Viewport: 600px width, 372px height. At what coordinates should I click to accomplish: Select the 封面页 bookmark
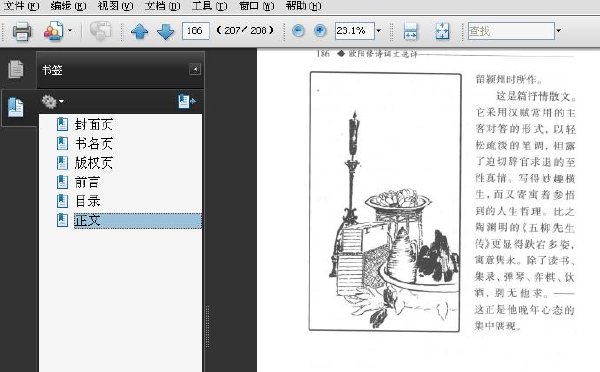pyautogui.click(x=94, y=124)
